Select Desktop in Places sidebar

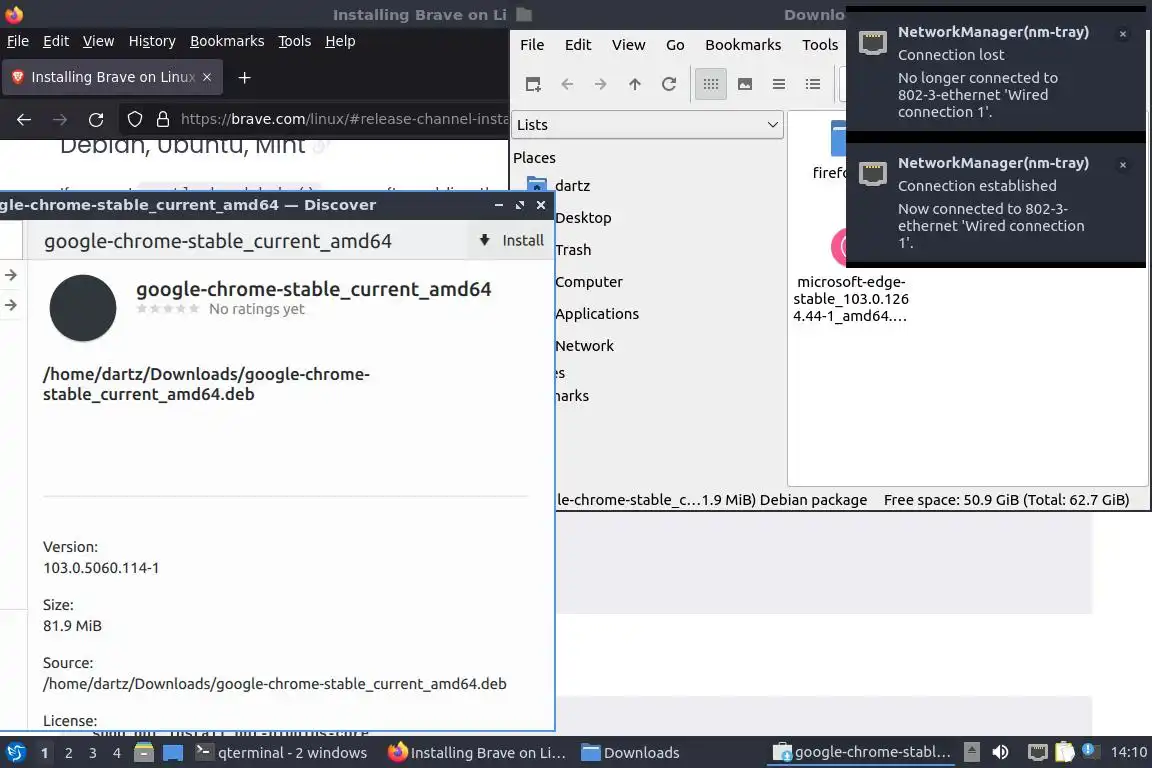tap(583, 218)
